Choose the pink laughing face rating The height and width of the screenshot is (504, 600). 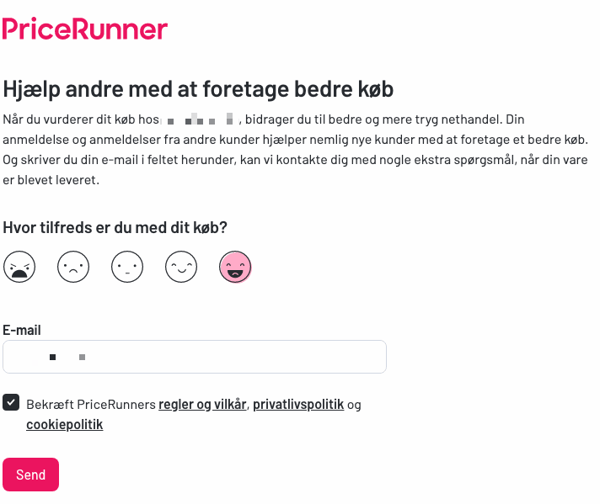(x=235, y=267)
